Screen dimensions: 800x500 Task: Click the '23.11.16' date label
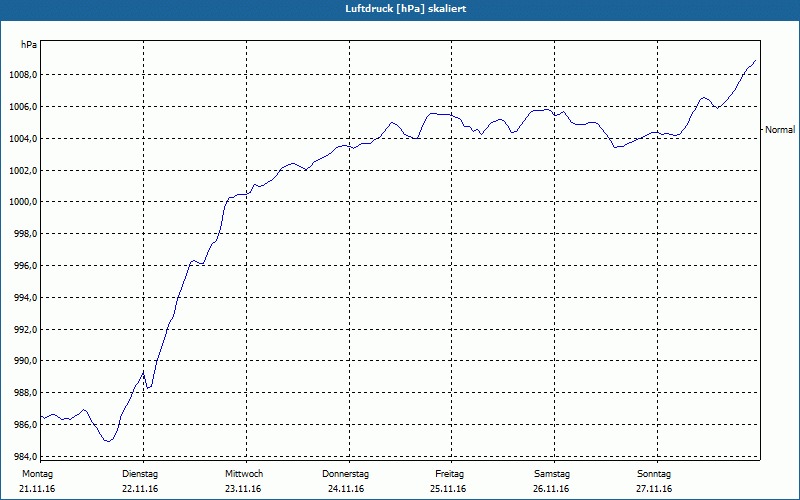tap(243, 489)
